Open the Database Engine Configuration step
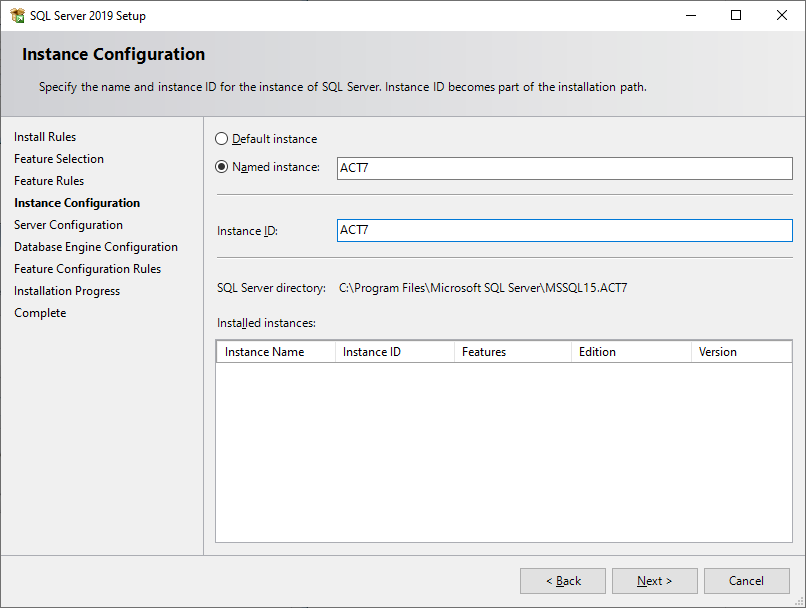This screenshot has width=806, height=608. [x=95, y=246]
